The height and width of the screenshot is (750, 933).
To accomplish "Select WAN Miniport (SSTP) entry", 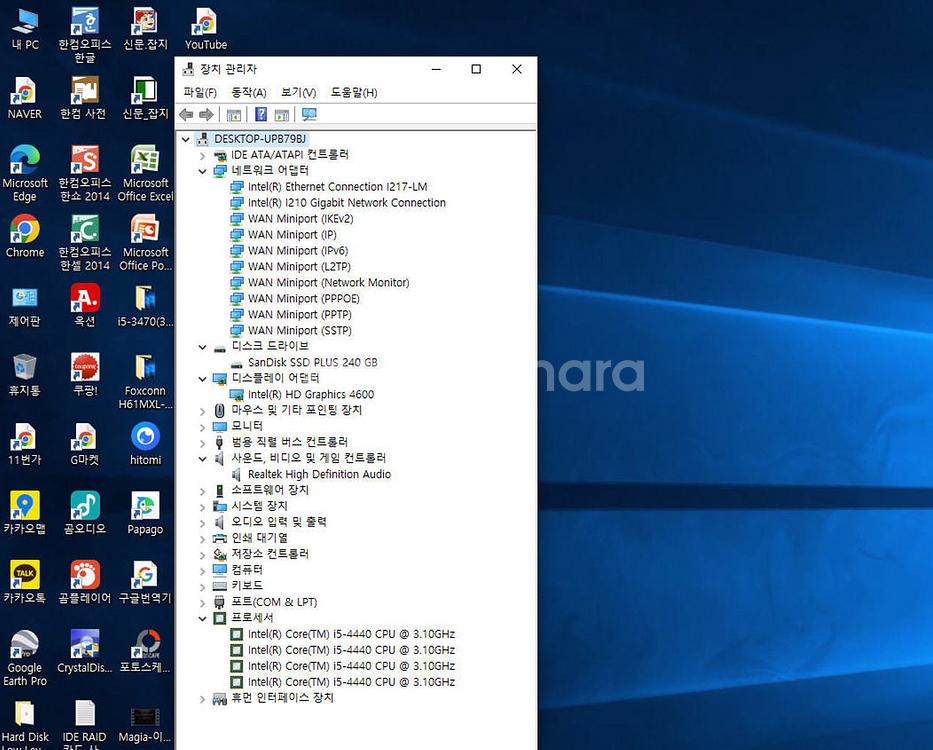I will pyautogui.click(x=299, y=330).
